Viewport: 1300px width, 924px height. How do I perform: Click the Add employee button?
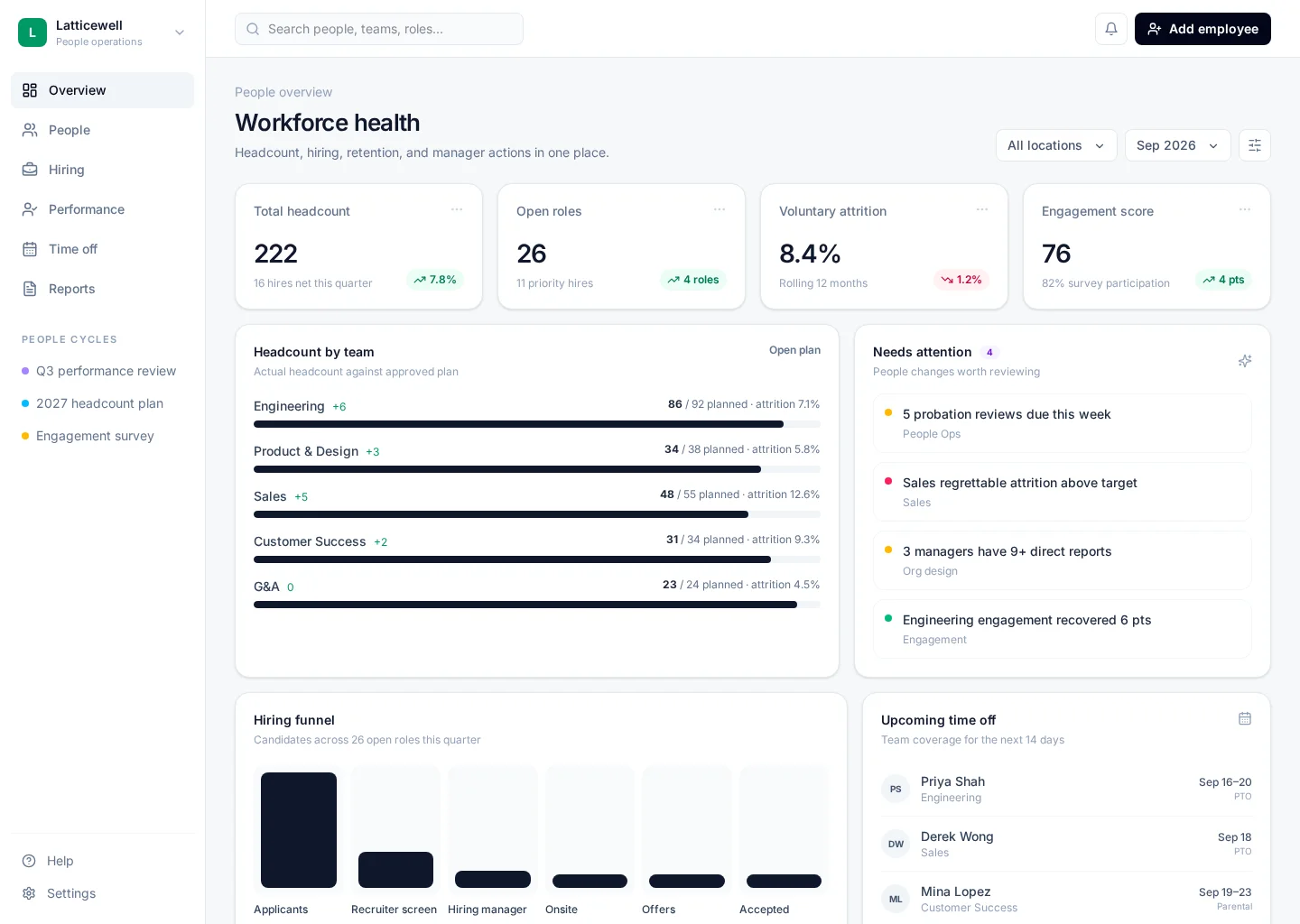(x=1202, y=29)
